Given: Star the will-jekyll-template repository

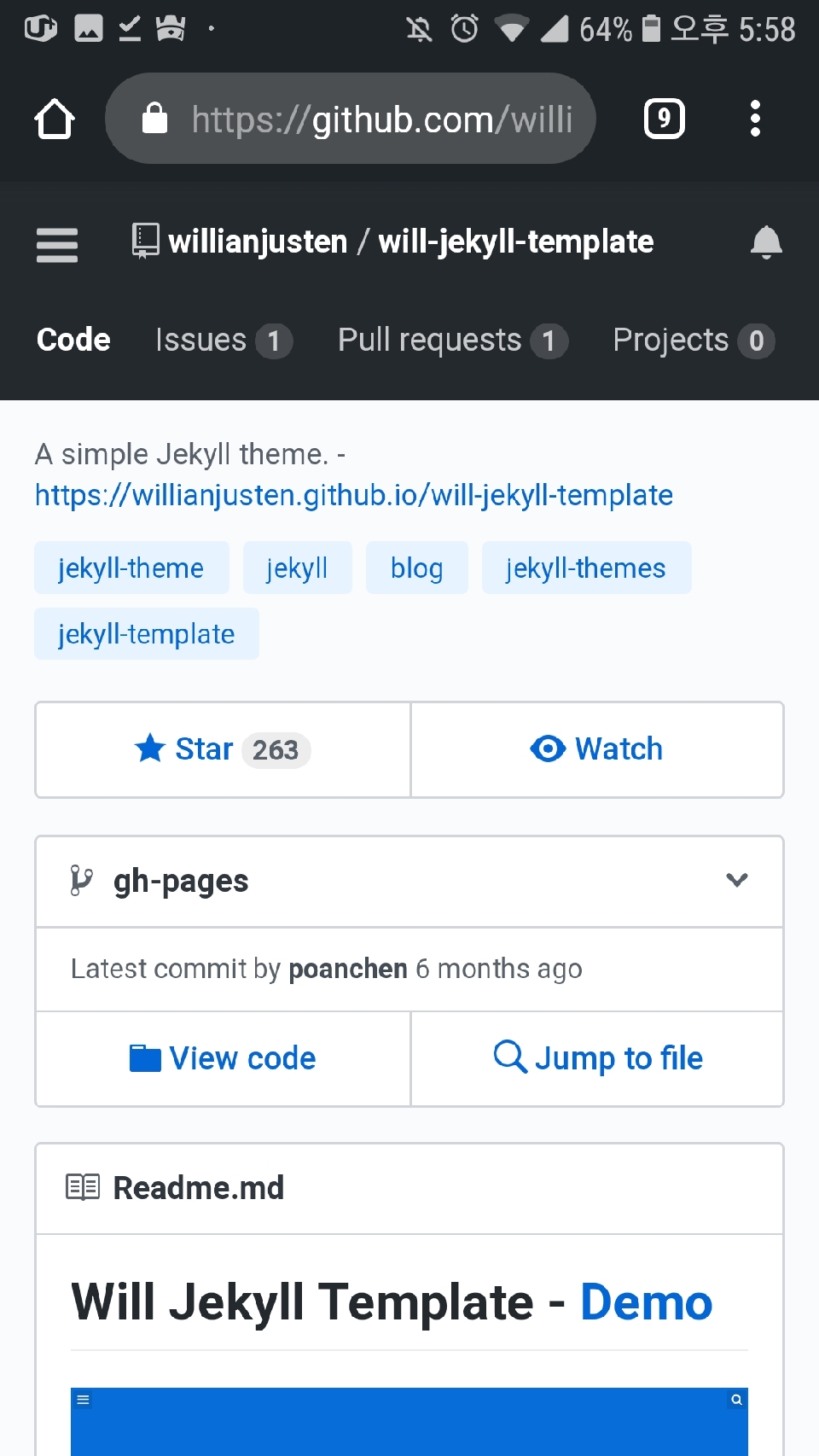Looking at the screenshot, I should [x=223, y=750].
